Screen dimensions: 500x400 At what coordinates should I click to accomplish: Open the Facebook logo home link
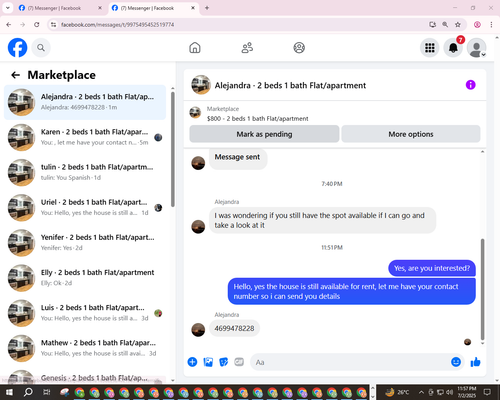pos(17,48)
